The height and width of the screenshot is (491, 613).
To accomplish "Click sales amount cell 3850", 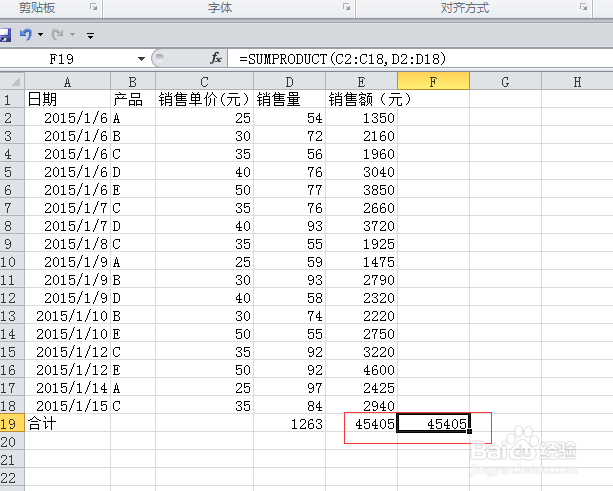I will (x=362, y=190).
